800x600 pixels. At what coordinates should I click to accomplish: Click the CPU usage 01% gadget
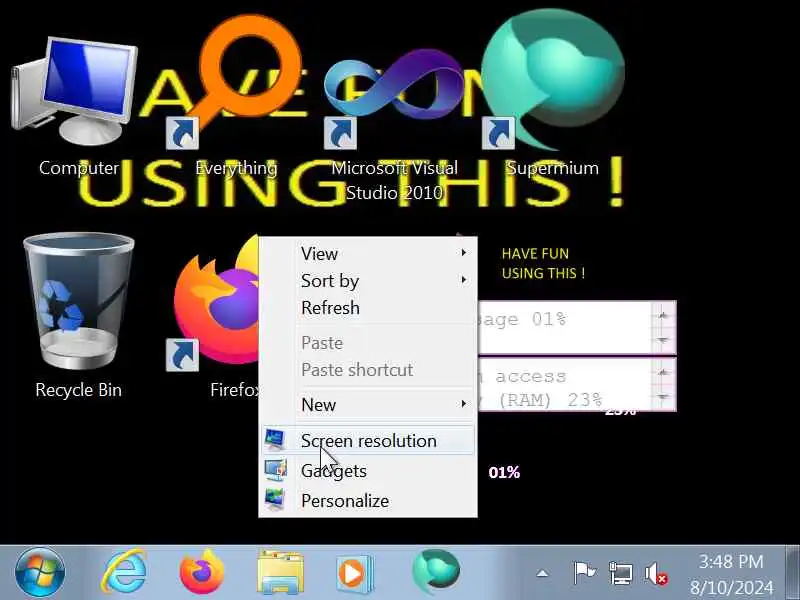coord(577,328)
